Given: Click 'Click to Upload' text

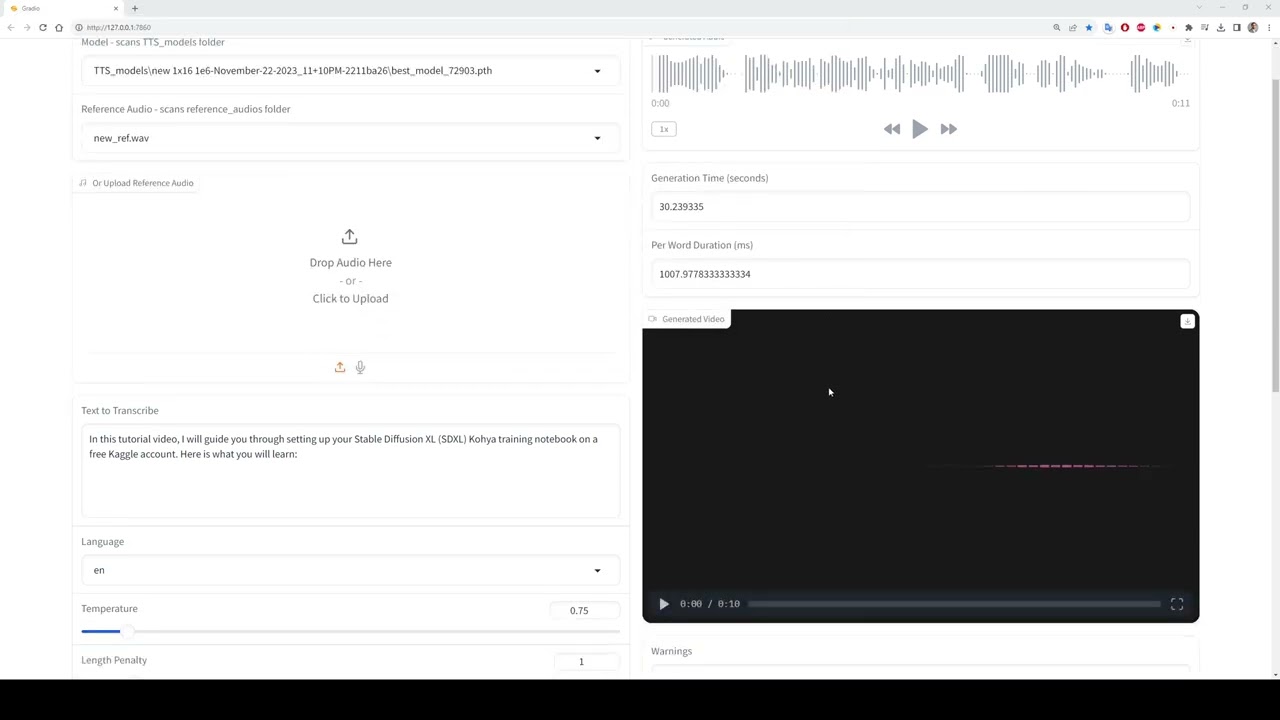Looking at the screenshot, I should [350, 299].
